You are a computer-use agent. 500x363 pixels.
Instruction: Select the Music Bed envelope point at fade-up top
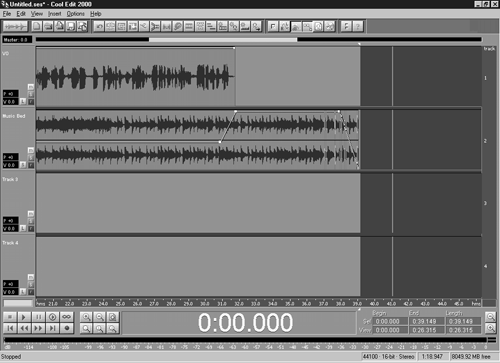tap(236, 111)
